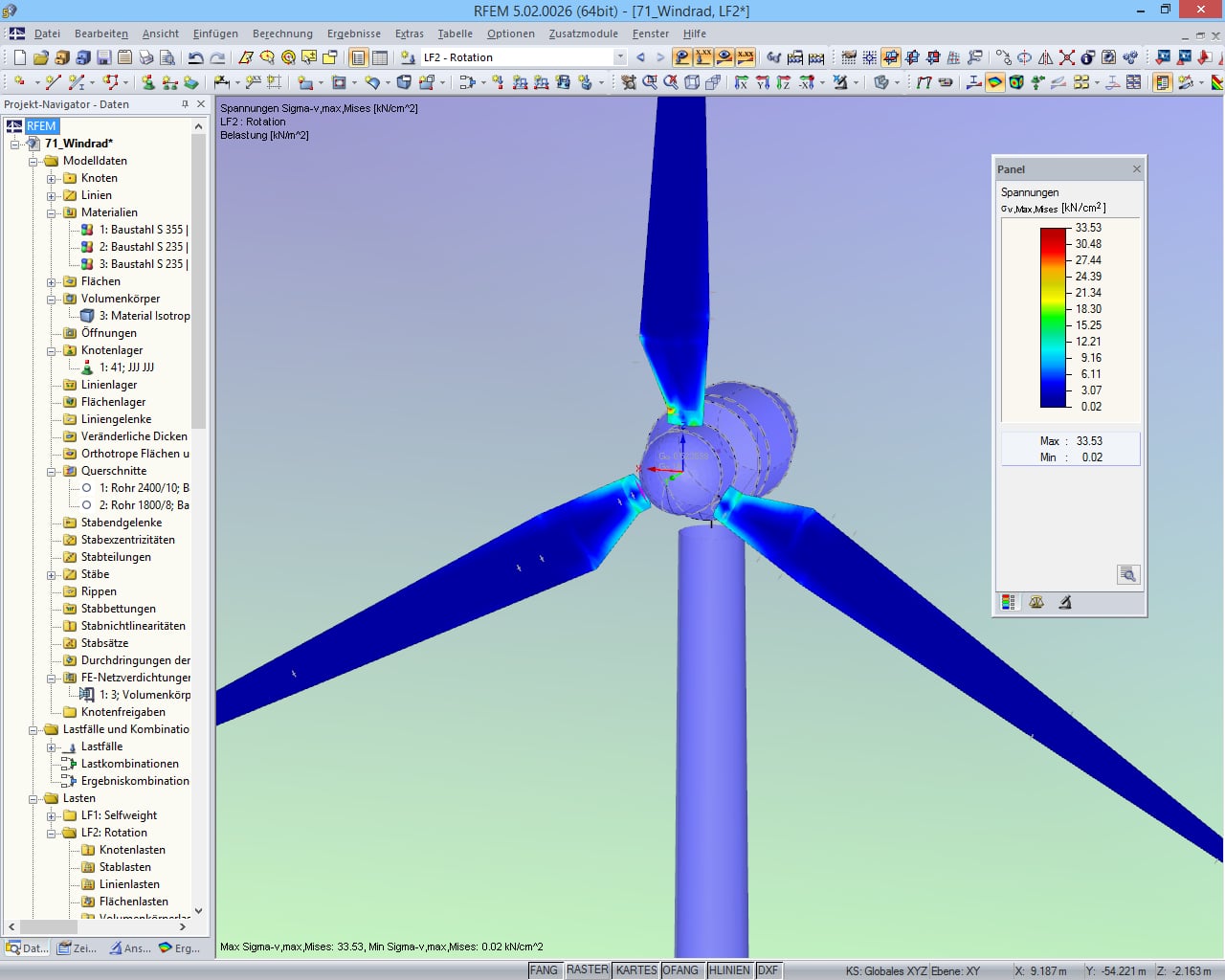Click the Undo icon in the toolbar
Screen dimensions: 1225x980
click(196, 56)
